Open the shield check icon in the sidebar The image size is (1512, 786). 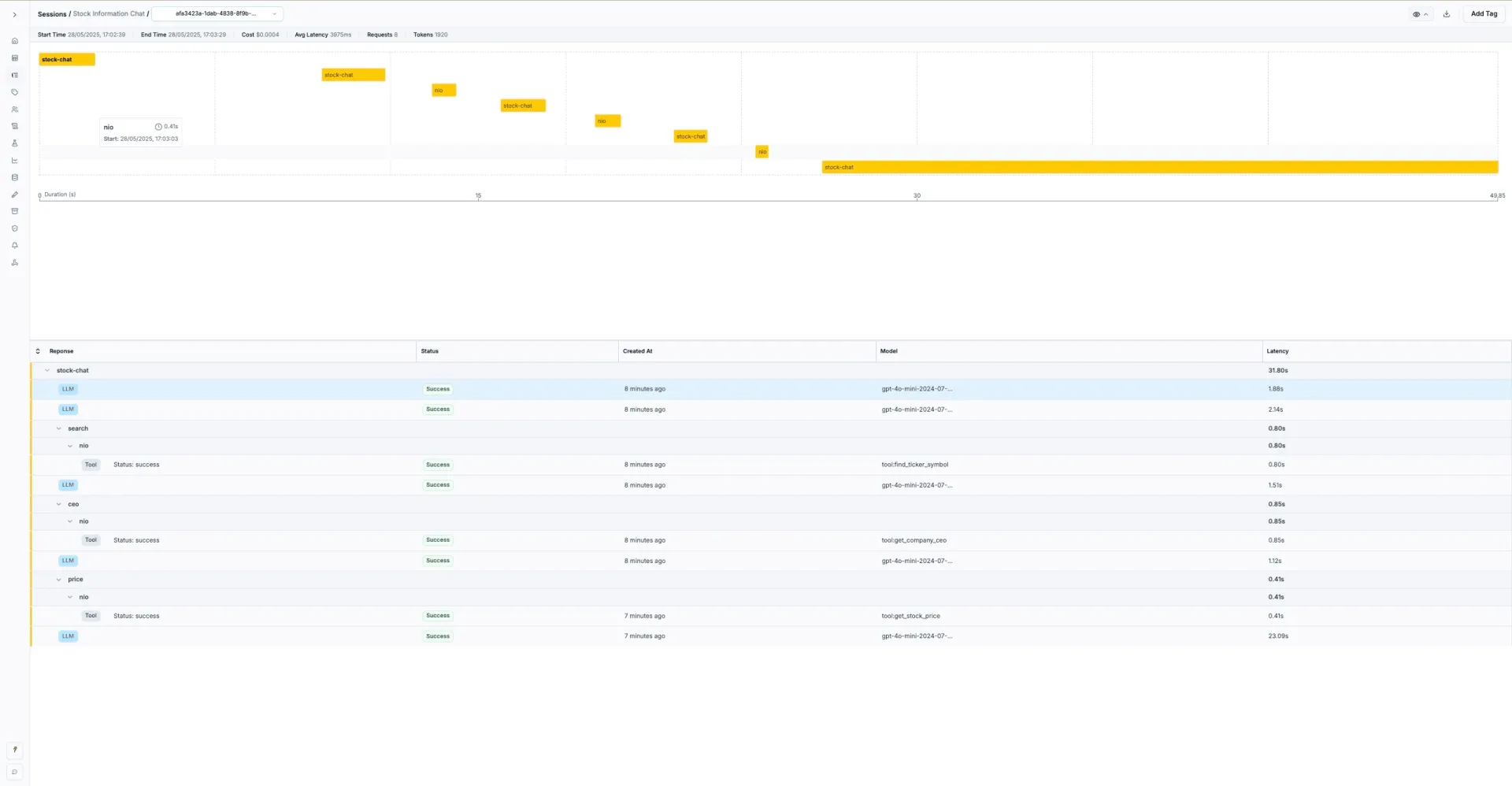(x=14, y=228)
